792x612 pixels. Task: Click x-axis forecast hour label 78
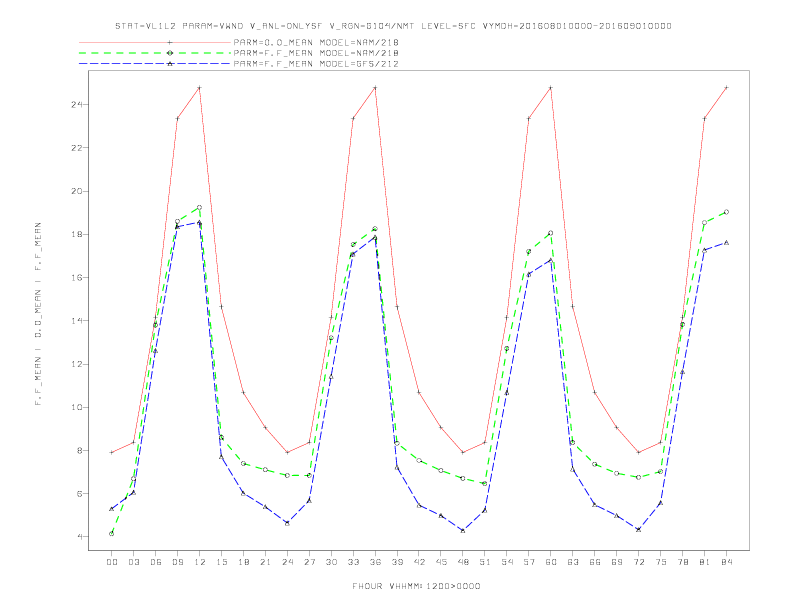click(683, 562)
